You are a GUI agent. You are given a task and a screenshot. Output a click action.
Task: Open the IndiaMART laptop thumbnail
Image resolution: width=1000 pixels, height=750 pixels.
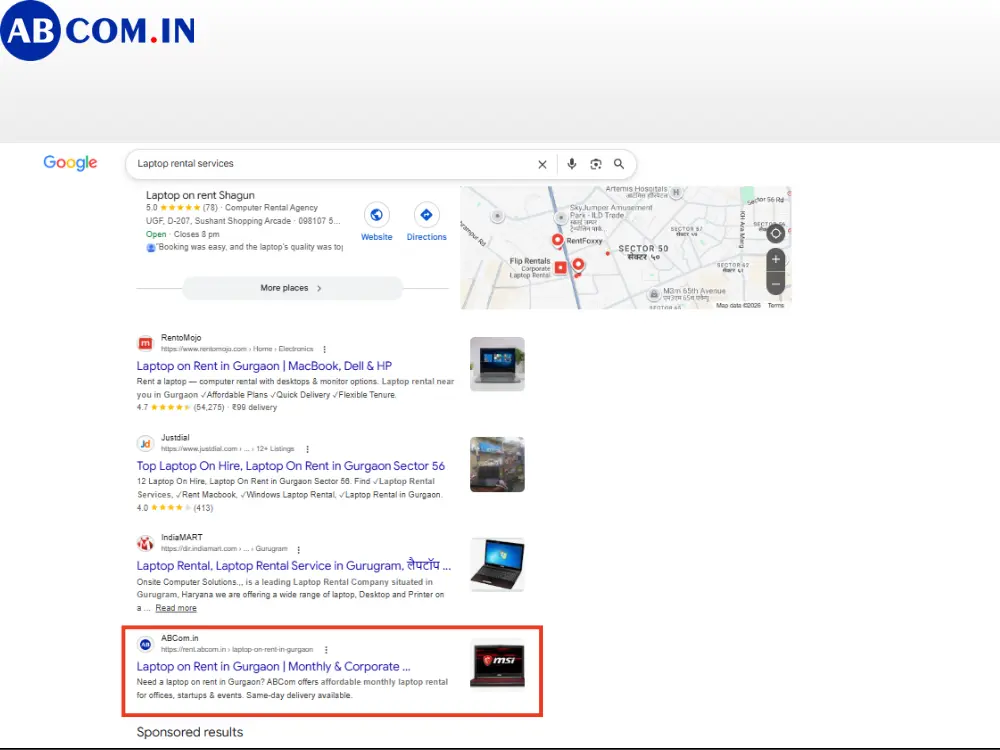[x=497, y=564]
